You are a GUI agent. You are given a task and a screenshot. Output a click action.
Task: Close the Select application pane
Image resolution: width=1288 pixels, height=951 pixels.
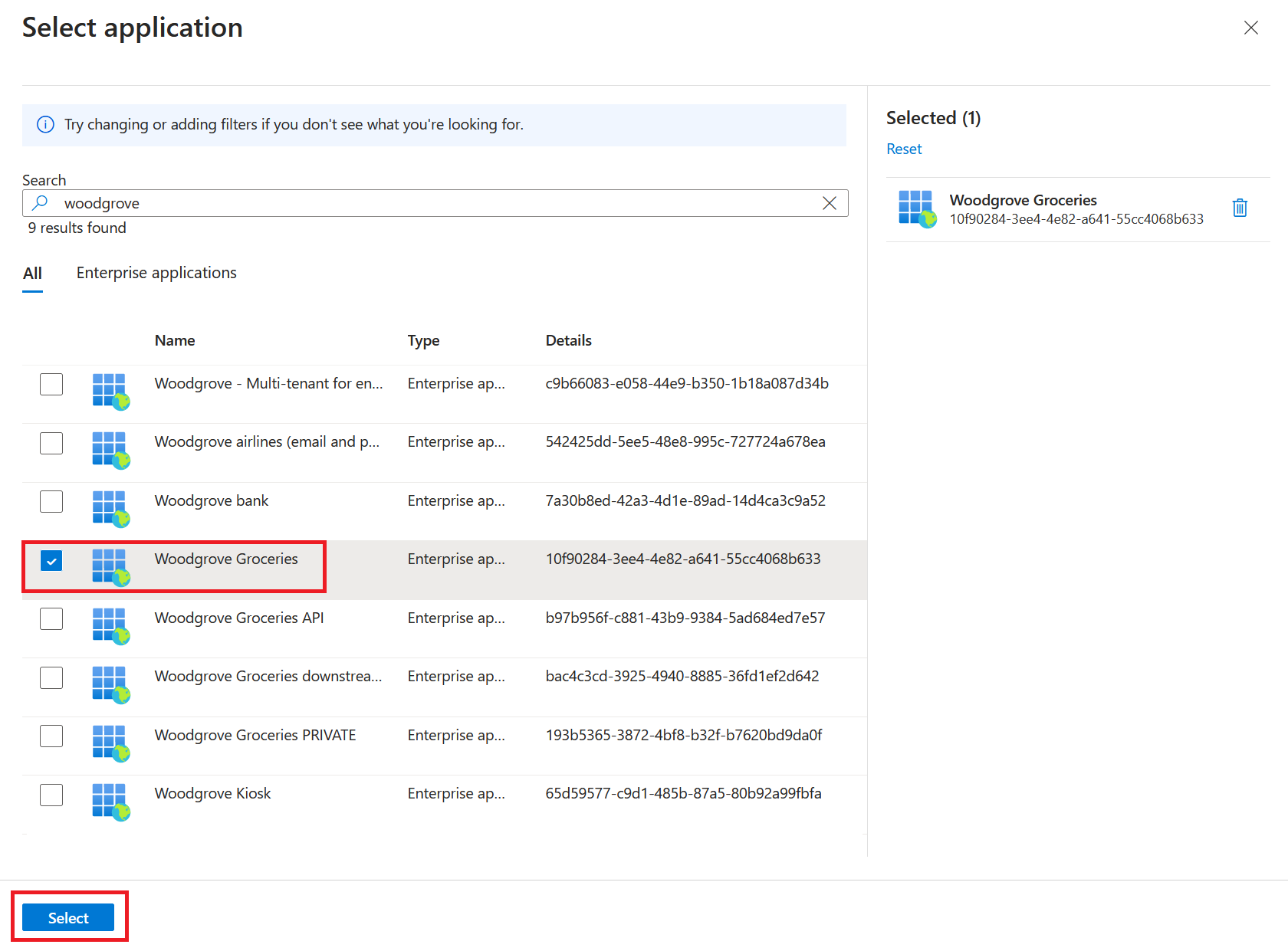[1250, 28]
